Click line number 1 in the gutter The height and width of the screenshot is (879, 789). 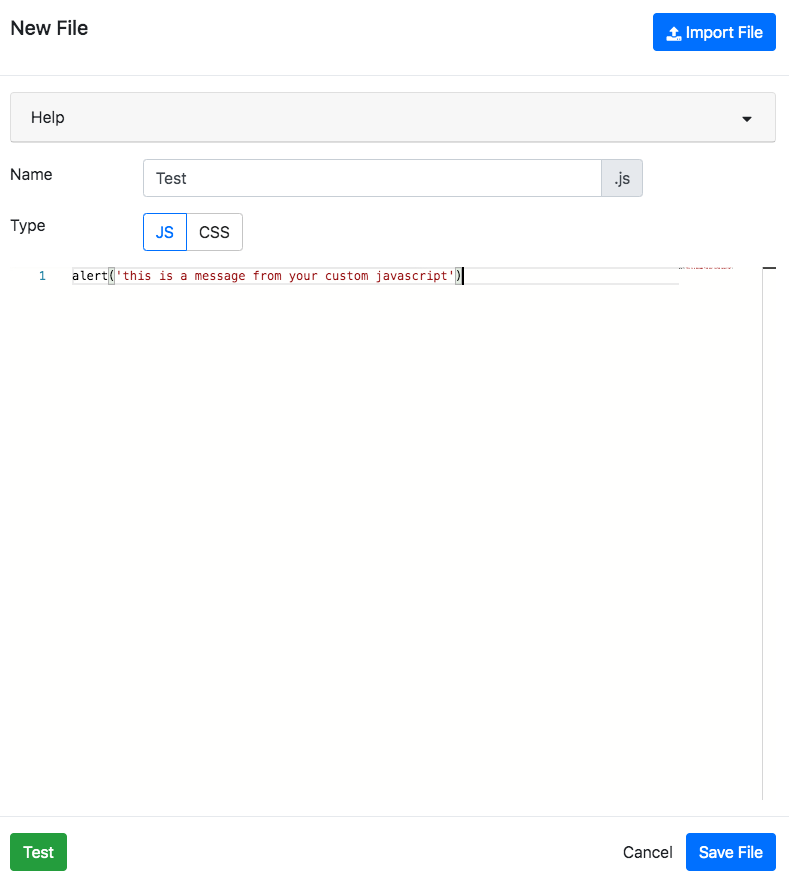coord(42,276)
